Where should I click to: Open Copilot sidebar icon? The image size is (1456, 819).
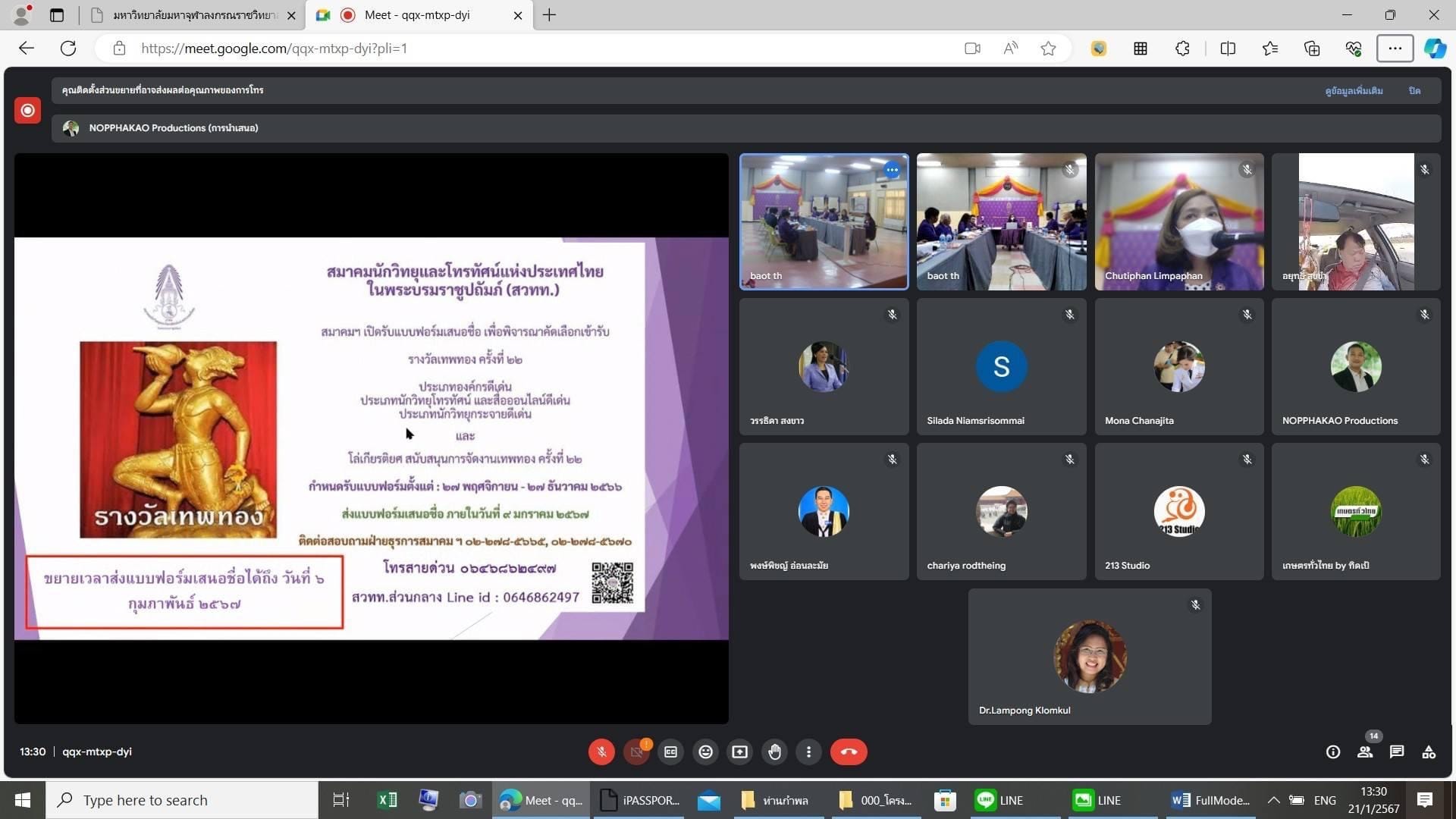pyautogui.click(x=1435, y=49)
